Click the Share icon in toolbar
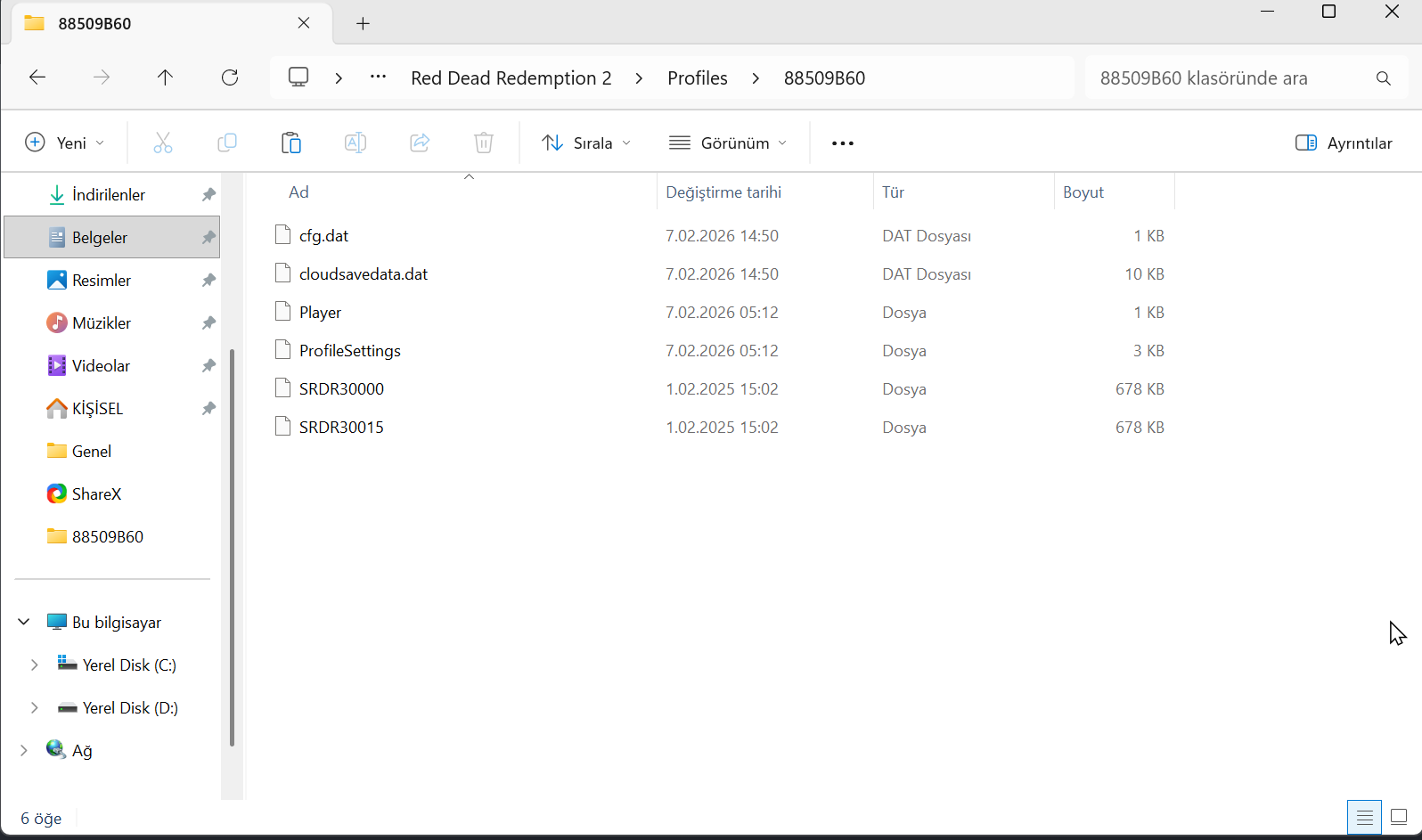 [x=420, y=143]
